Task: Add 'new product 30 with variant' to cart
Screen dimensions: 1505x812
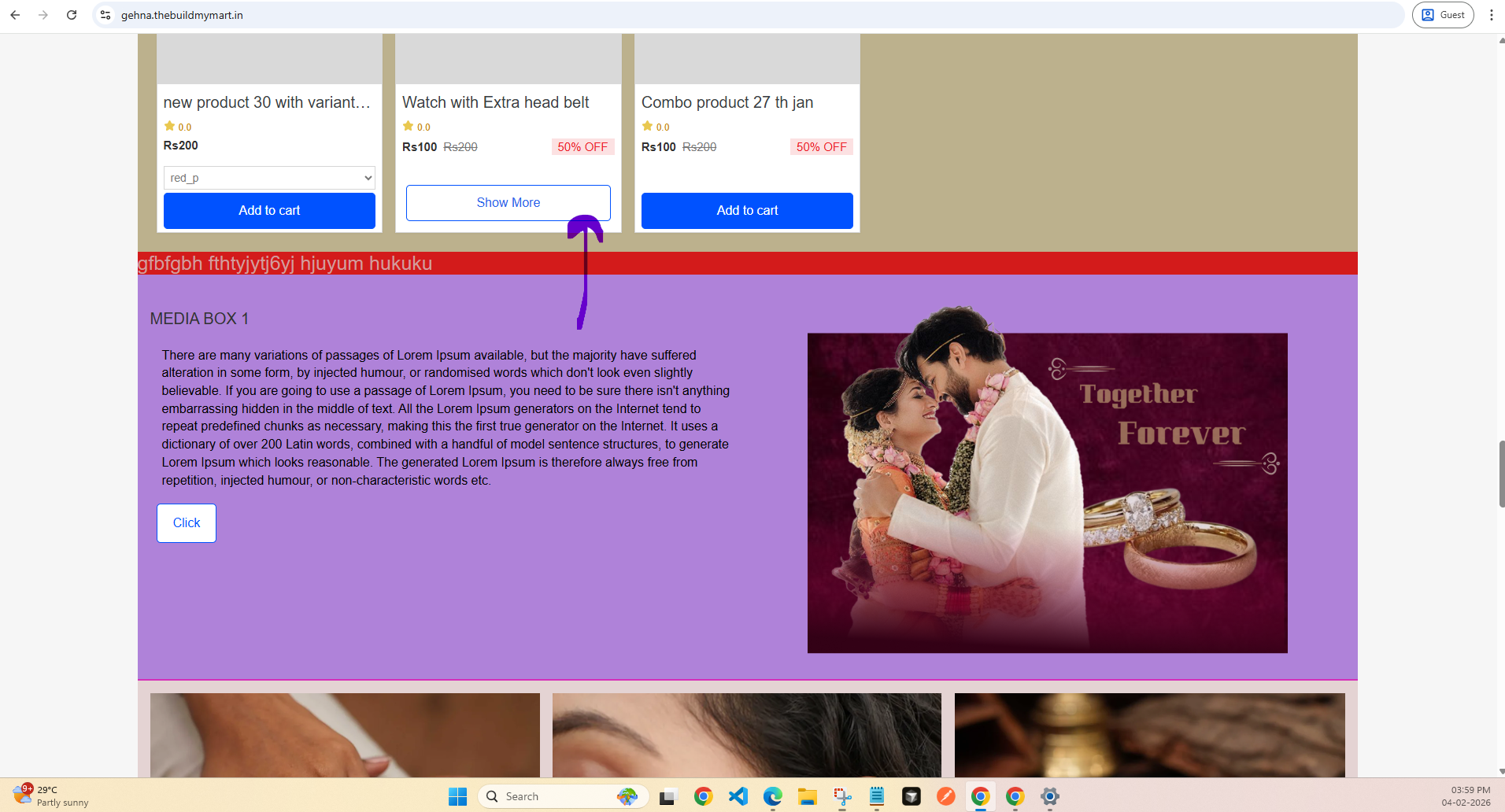Action: [269, 211]
